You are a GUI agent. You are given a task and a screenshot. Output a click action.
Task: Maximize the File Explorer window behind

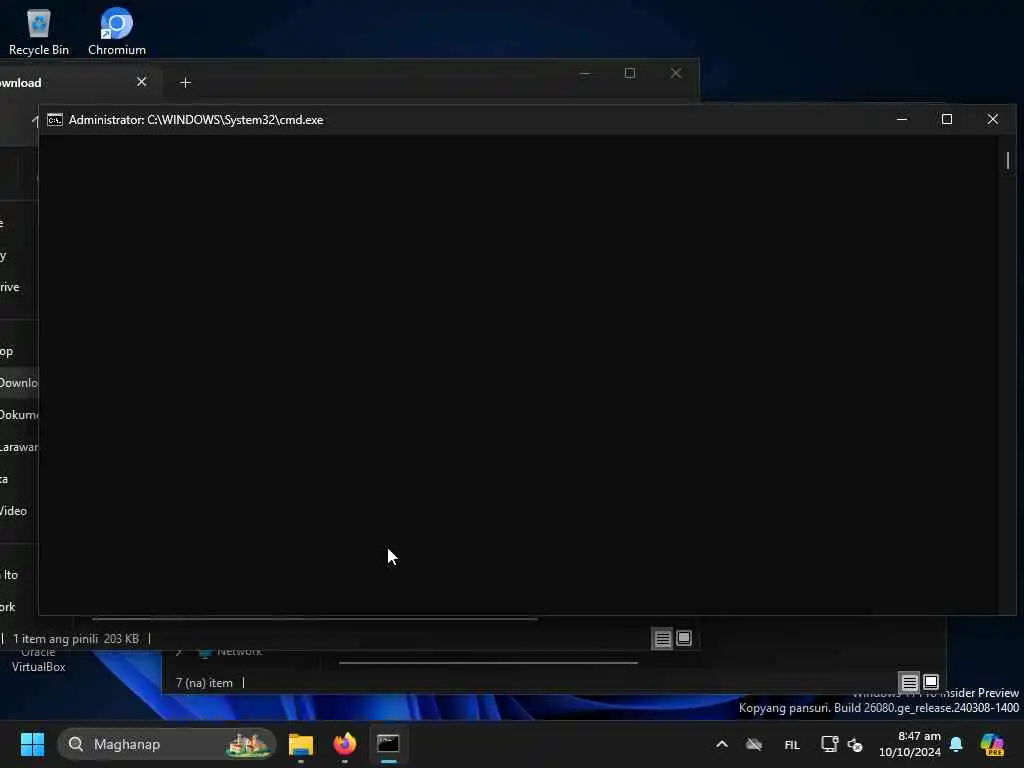630,73
